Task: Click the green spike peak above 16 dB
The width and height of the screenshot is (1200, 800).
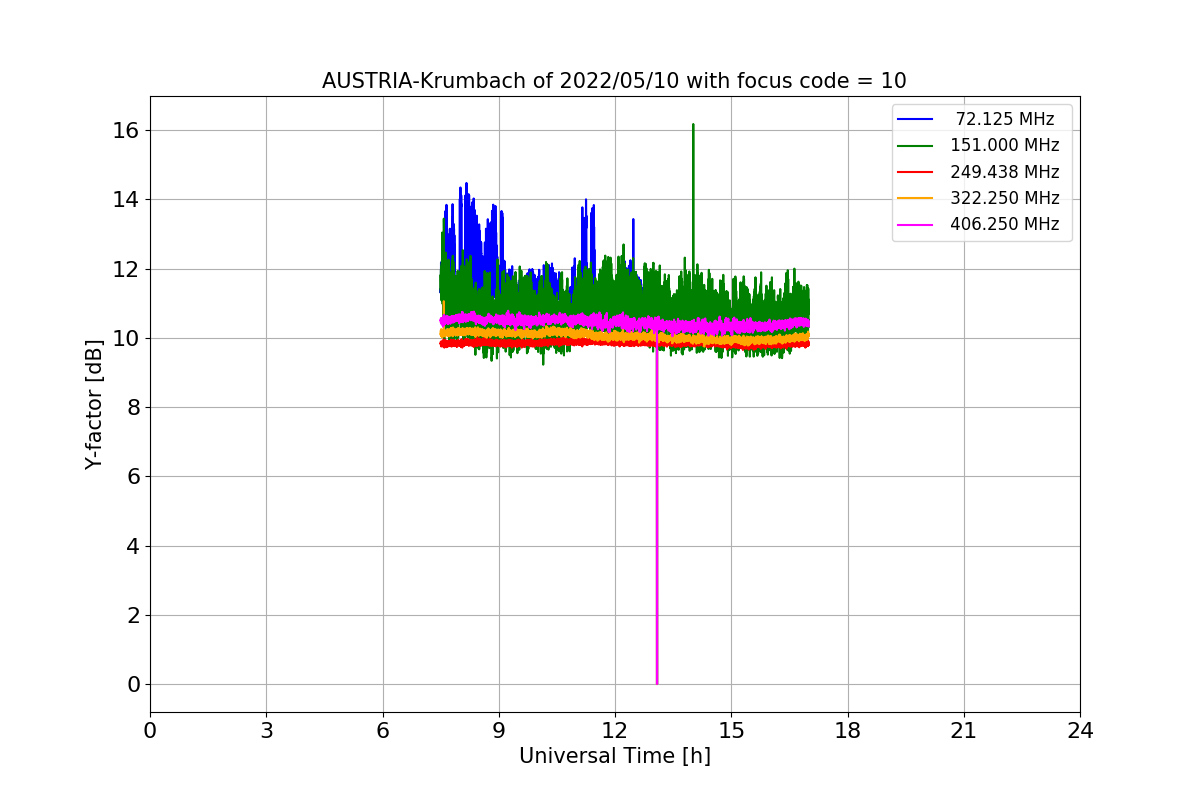Action: coord(693,126)
